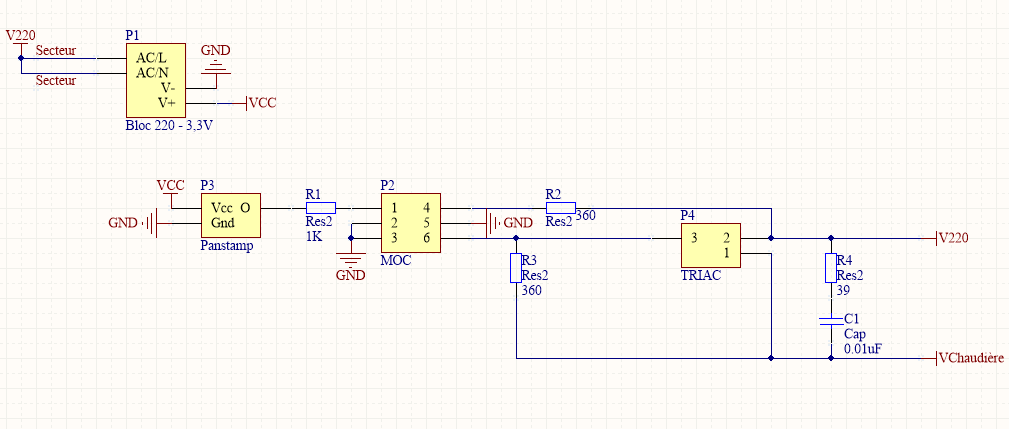This screenshot has width=1009, height=429.
Task: Select the P1 Bloc 220-3,3V component body
Action: [x=155, y=80]
